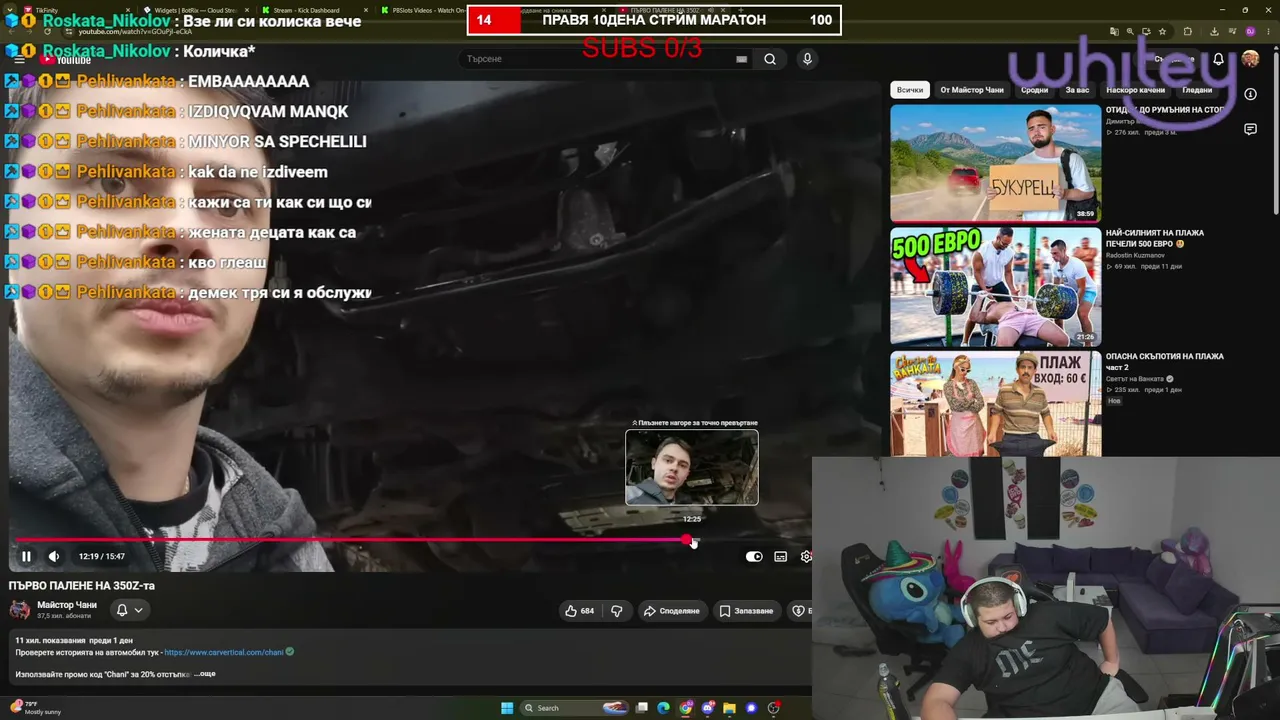The width and height of the screenshot is (1280, 720).
Task: Turn on subtitles in the video player
Action: tap(781, 557)
